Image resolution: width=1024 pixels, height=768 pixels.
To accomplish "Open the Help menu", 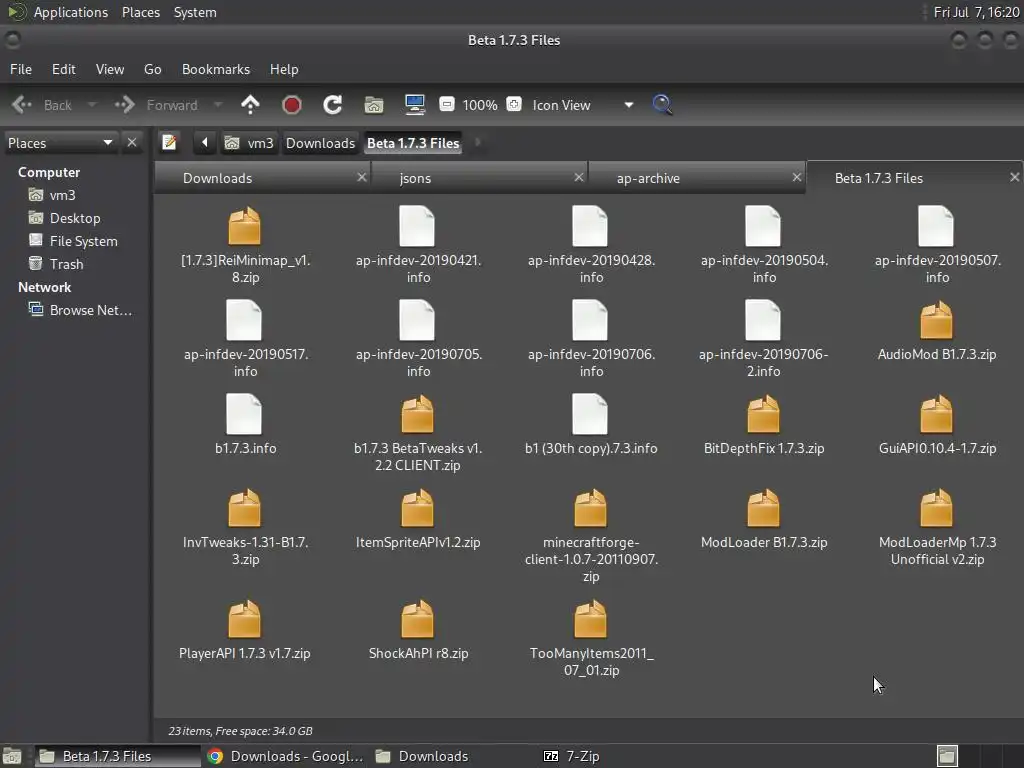I will 284,69.
